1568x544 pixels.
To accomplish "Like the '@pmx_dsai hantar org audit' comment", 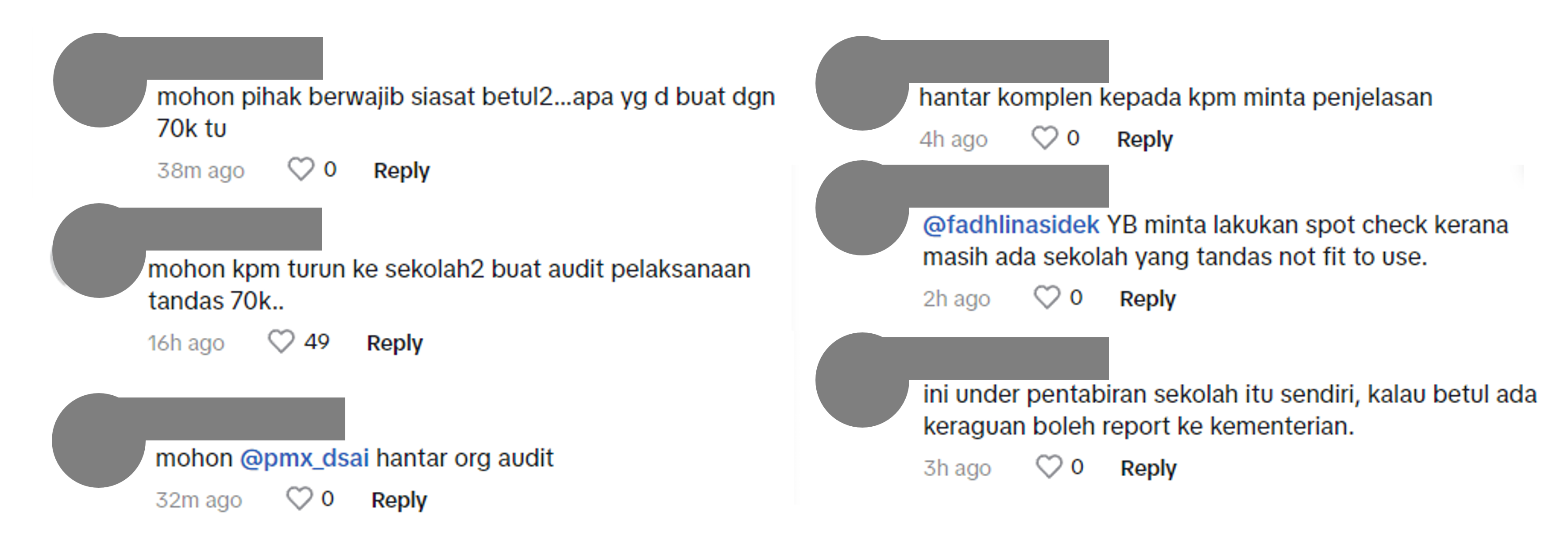I will click(299, 498).
